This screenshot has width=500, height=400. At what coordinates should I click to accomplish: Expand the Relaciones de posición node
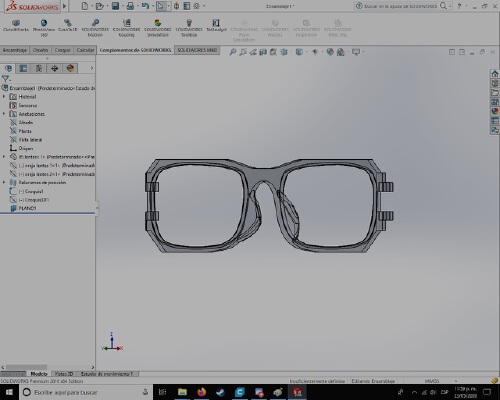tap(4, 182)
